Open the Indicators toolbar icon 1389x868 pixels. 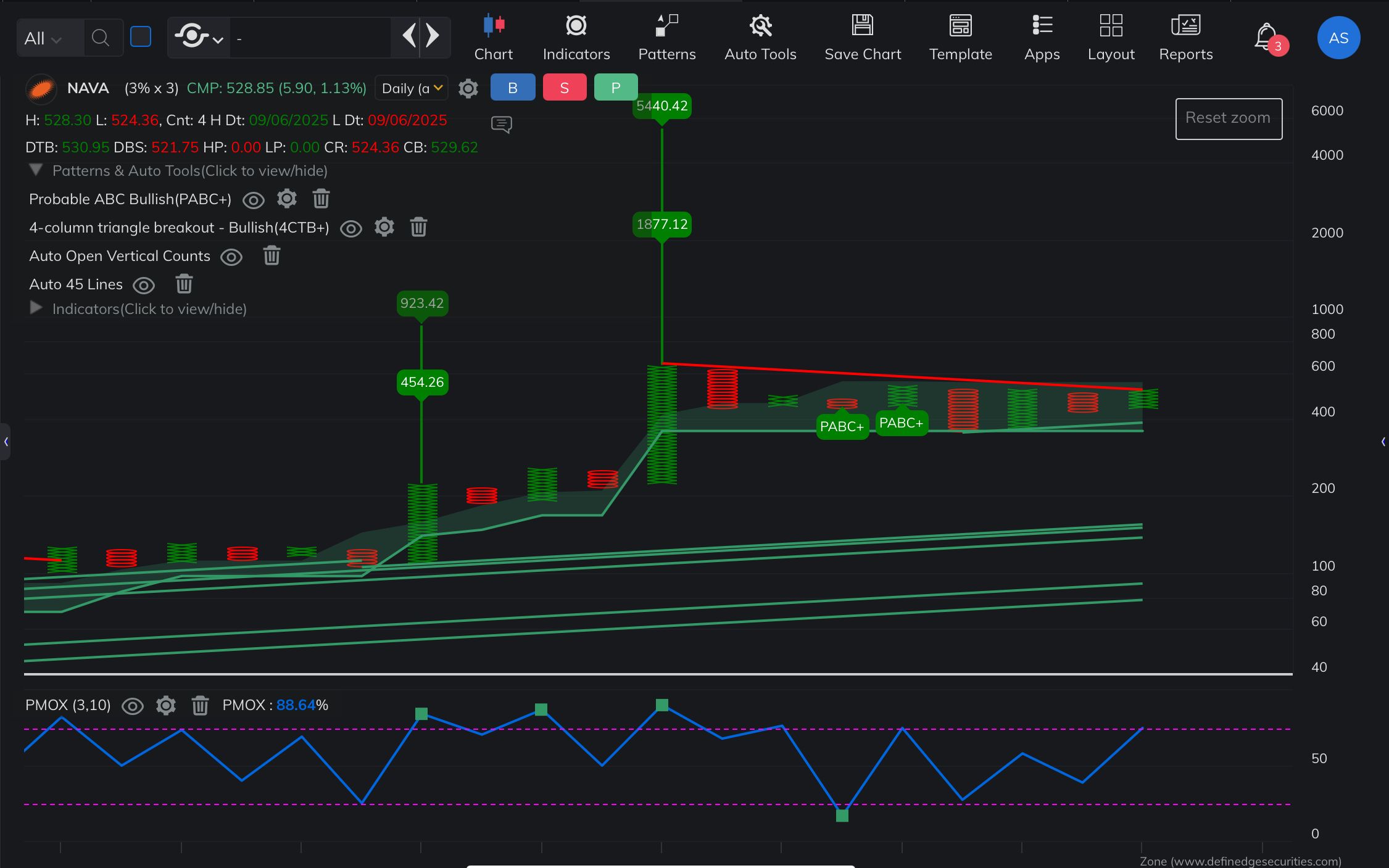pos(576,37)
